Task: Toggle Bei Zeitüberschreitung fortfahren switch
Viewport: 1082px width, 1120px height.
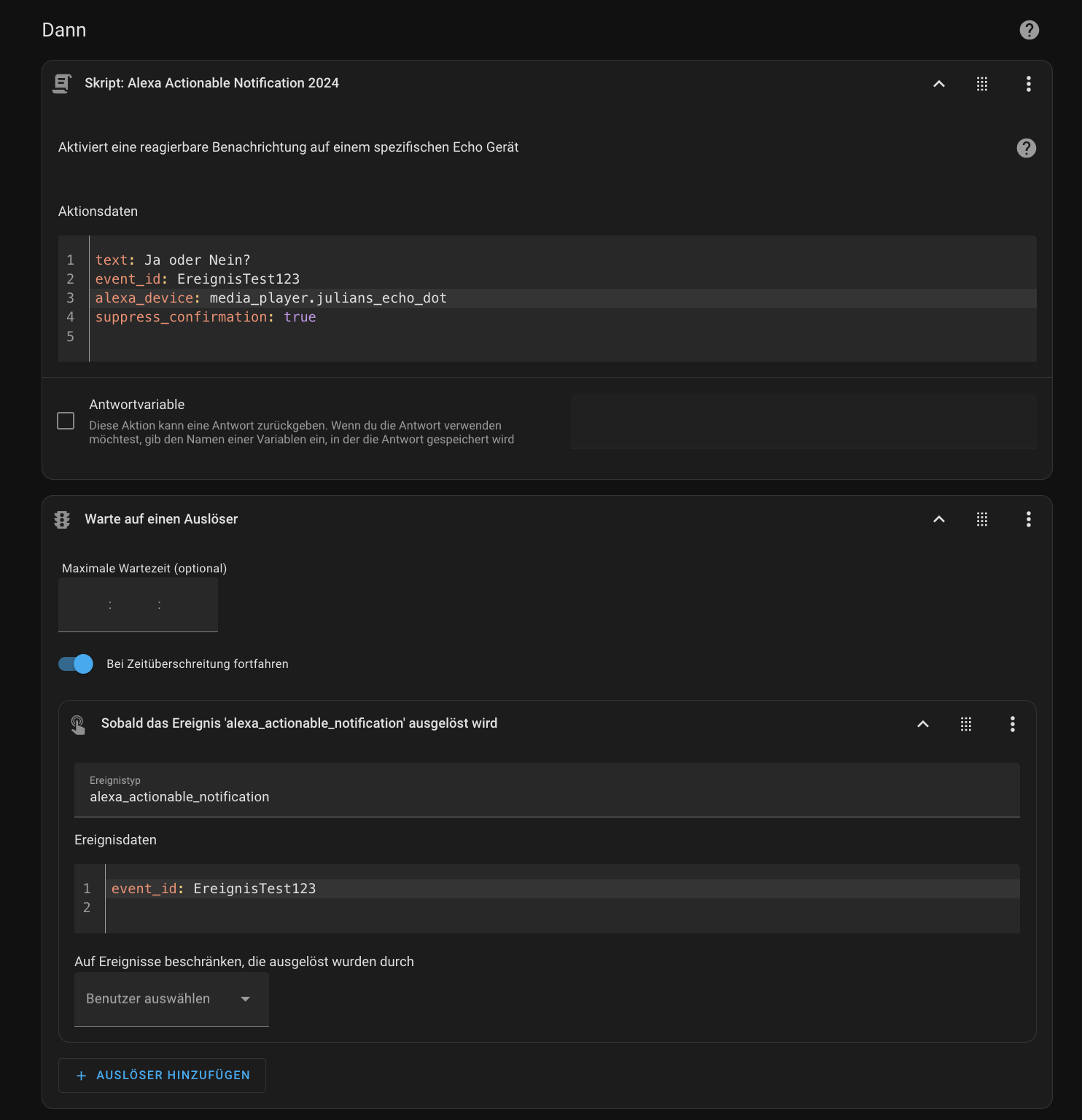Action: (x=76, y=664)
